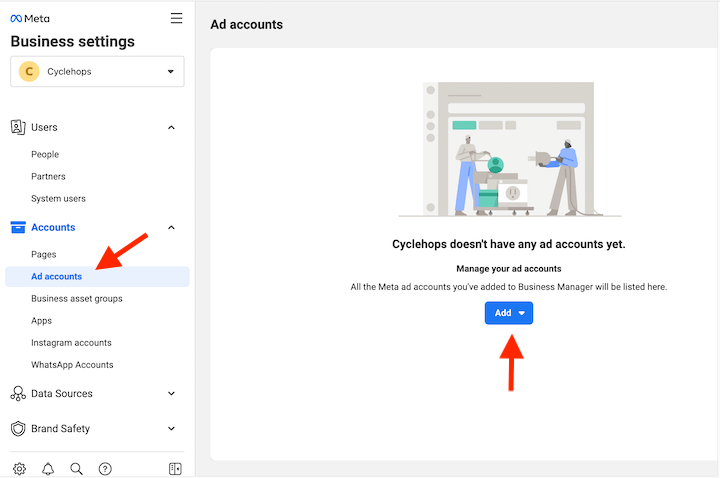Click the Ad accounts page heading
The image size is (720, 478).
pyautogui.click(x=247, y=24)
